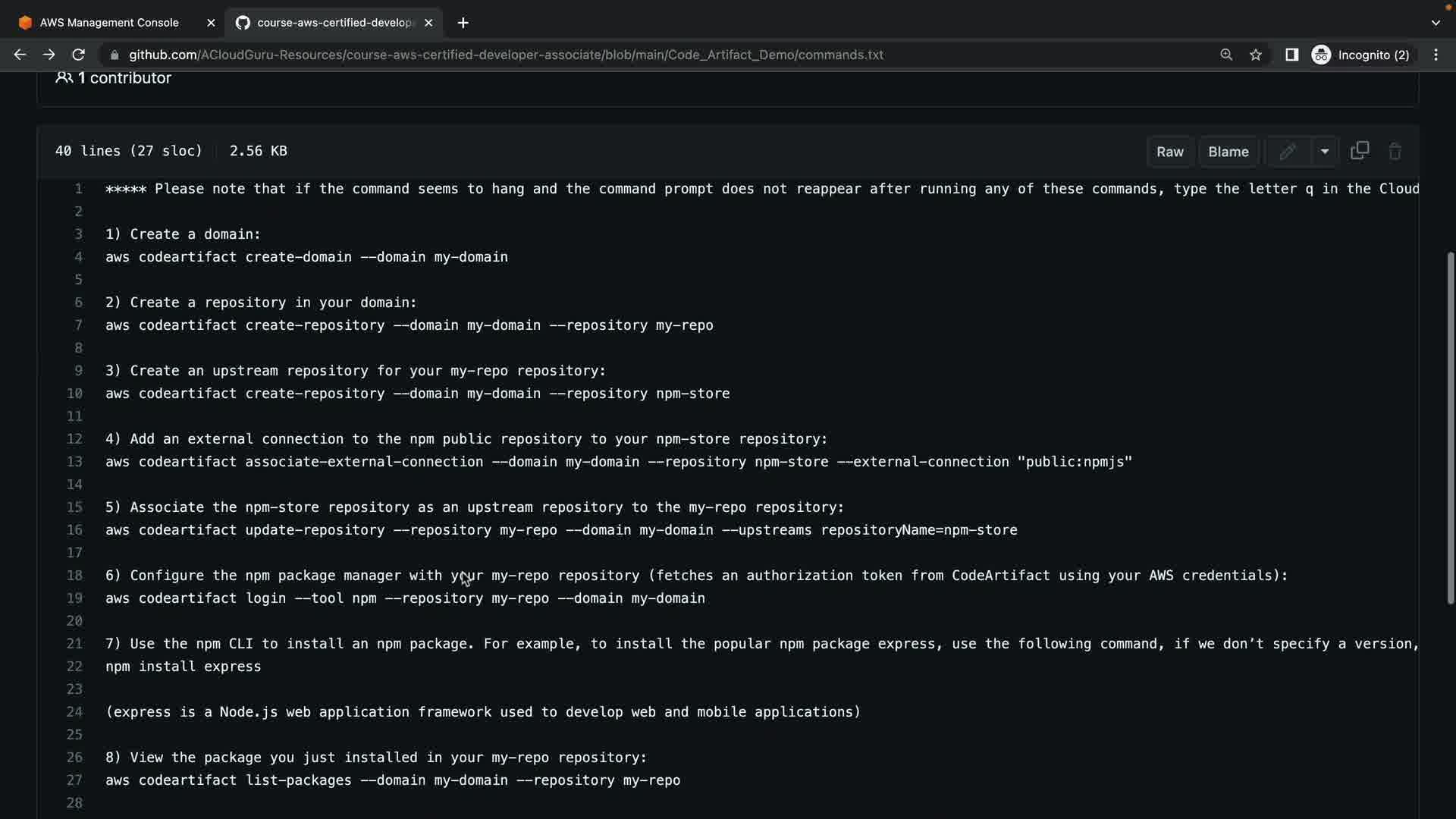This screenshot has width=1456, height=819.
Task: Click the pencil edit file icon
Action: (x=1287, y=152)
